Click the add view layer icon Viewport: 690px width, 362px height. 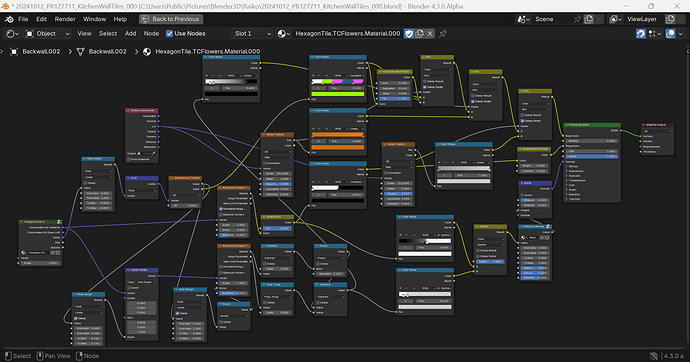coord(670,19)
